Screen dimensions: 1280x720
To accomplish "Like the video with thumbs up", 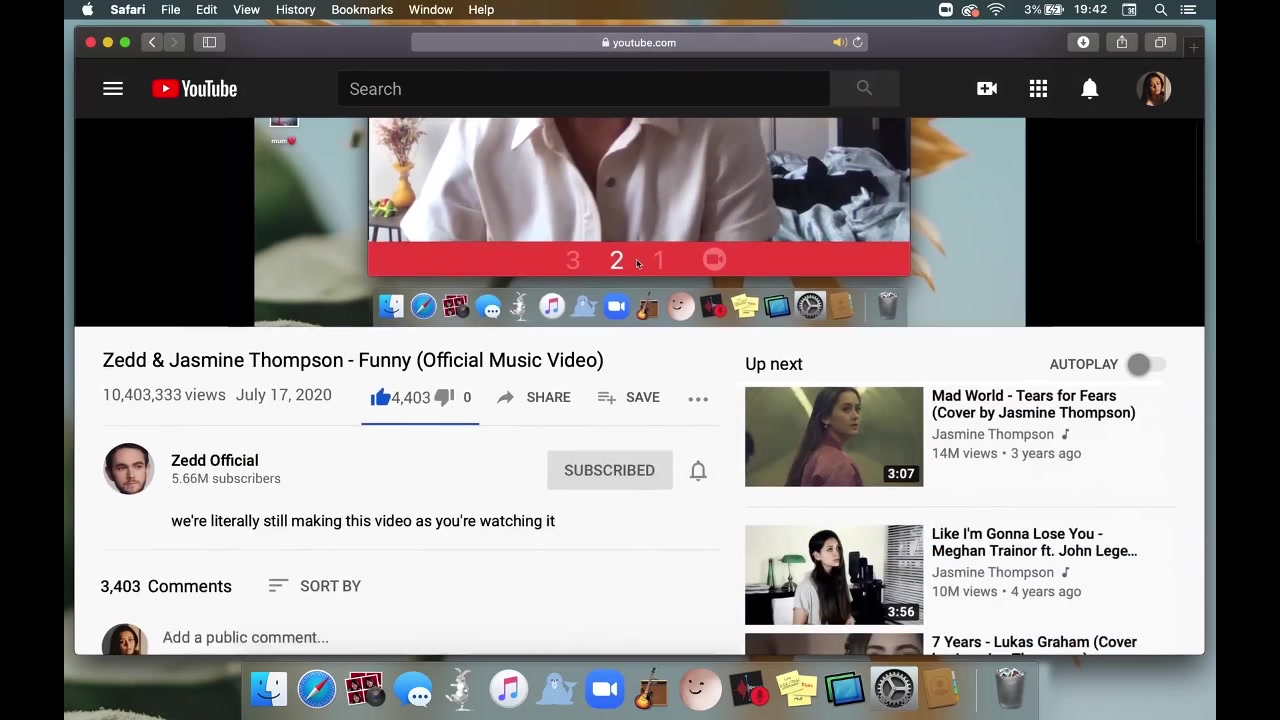I will click(381, 397).
